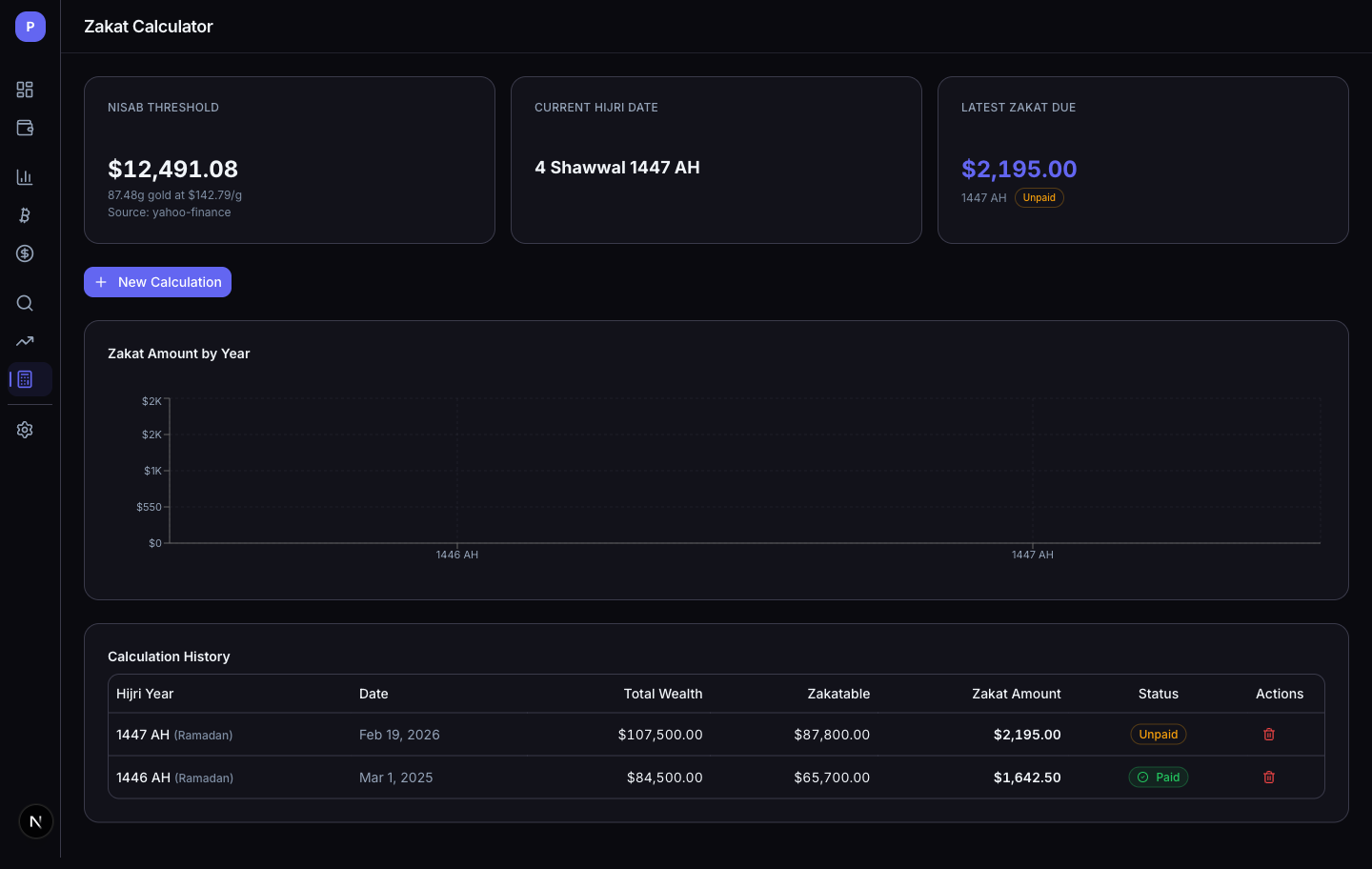Click the Source: yahoo-finance text
Viewport: 1372px width, 869px height.
point(170,212)
